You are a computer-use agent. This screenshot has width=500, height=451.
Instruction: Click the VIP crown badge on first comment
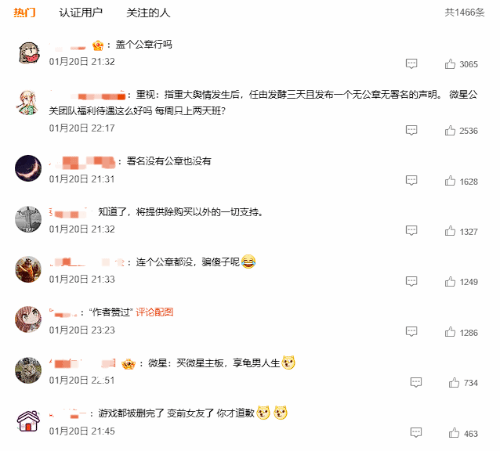[98, 45]
